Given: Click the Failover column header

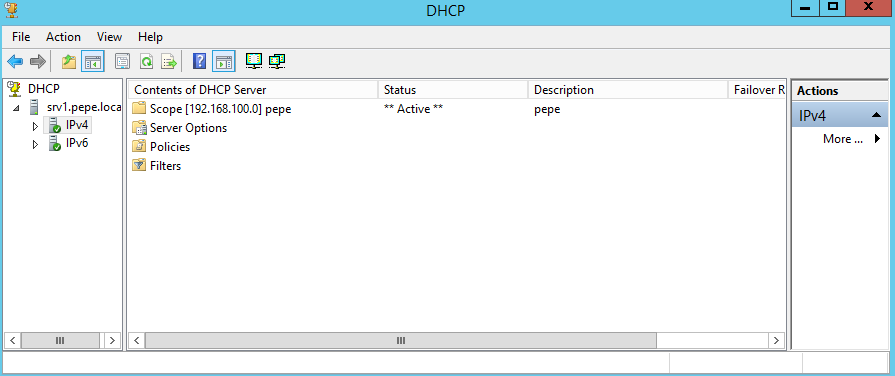Looking at the screenshot, I should 757,90.
